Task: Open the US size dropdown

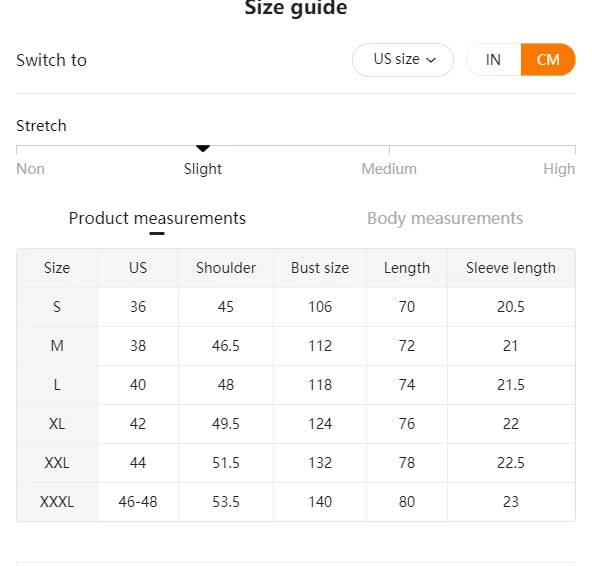Action: [x=403, y=60]
